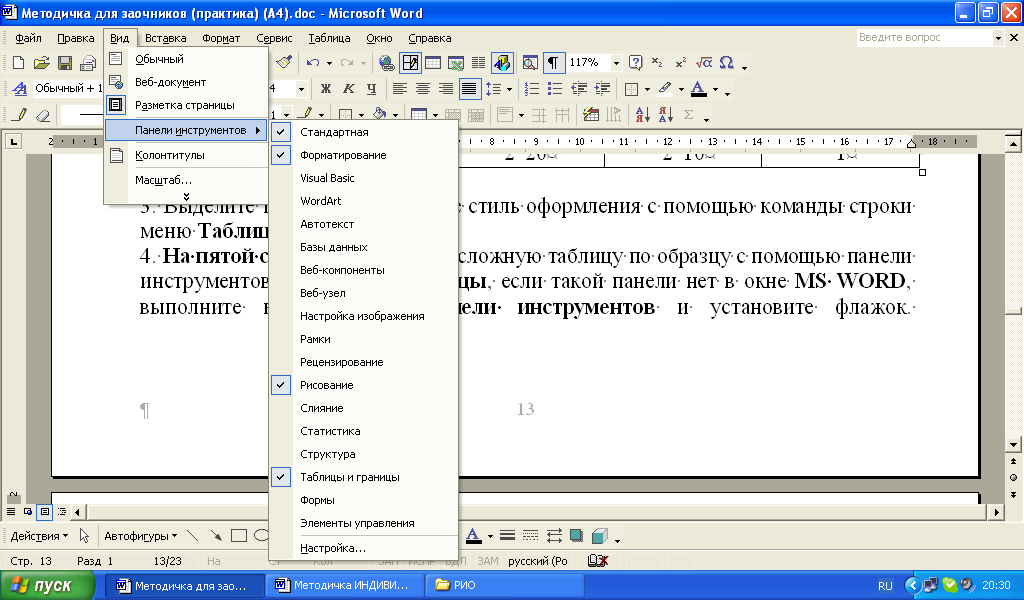Click the Save icon in the toolbar
1024x600 pixels.
(x=65, y=63)
